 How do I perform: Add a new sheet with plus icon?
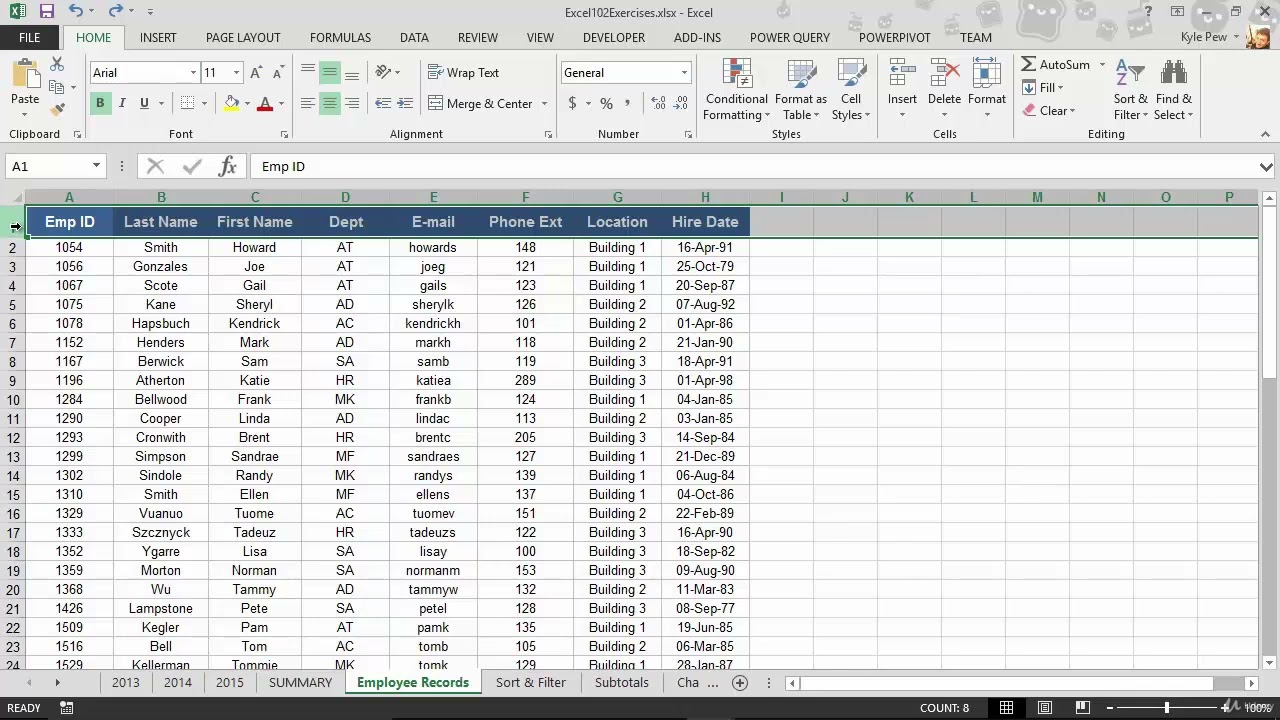(740, 682)
